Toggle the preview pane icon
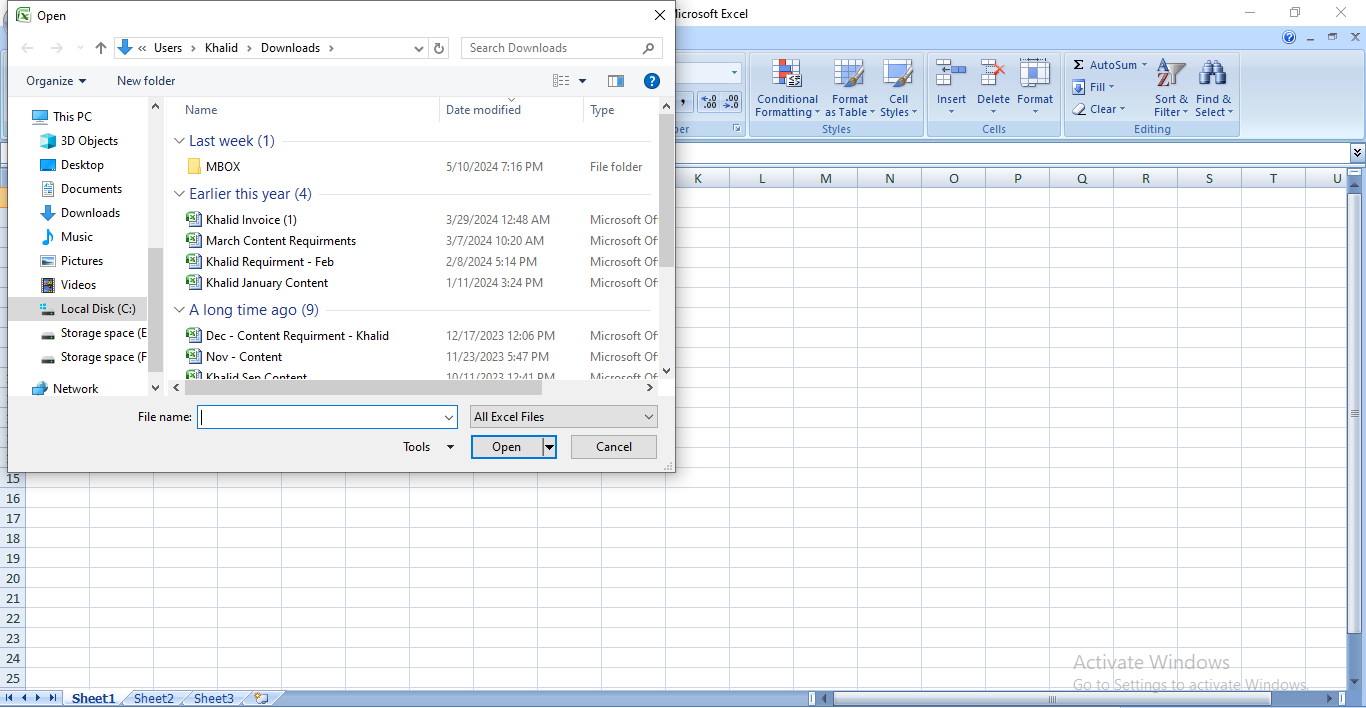 tap(616, 81)
